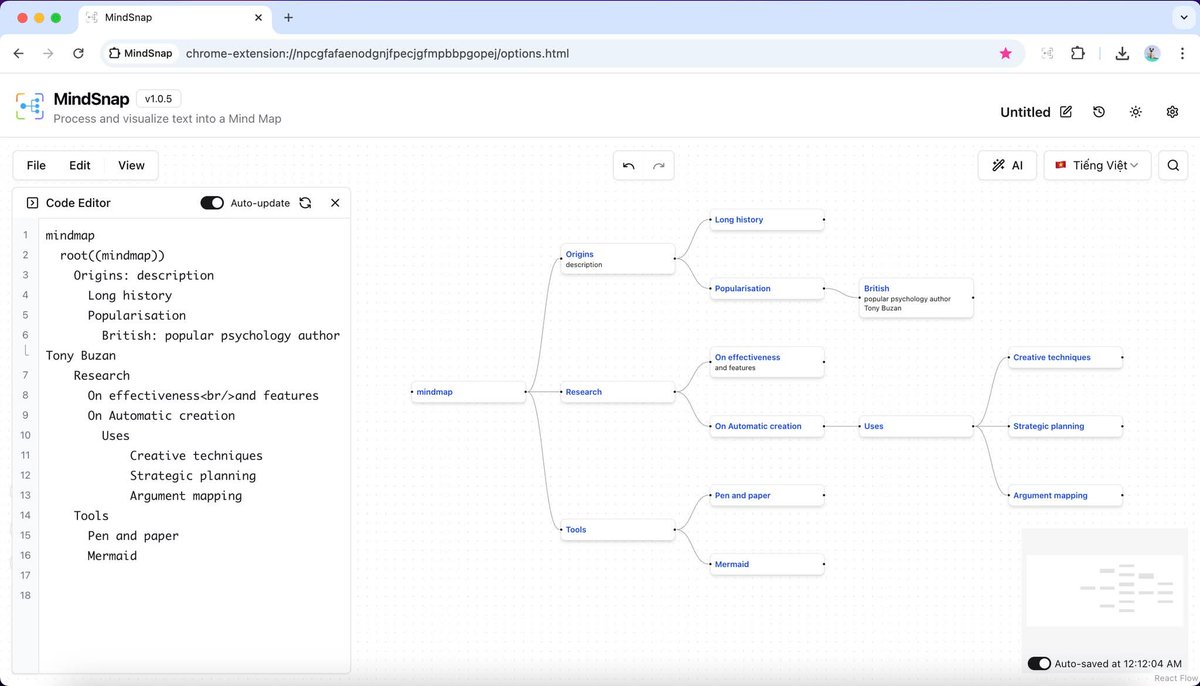Screen dimensions: 1200x686
Task: Open version history clock icon
Action: click(x=1099, y=112)
